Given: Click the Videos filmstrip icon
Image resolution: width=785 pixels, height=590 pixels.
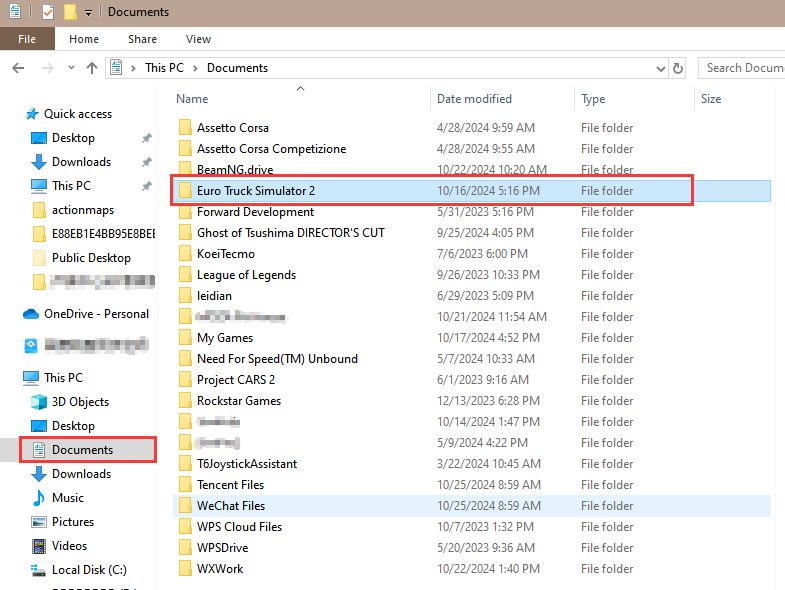Looking at the screenshot, I should [x=39, y=546].
